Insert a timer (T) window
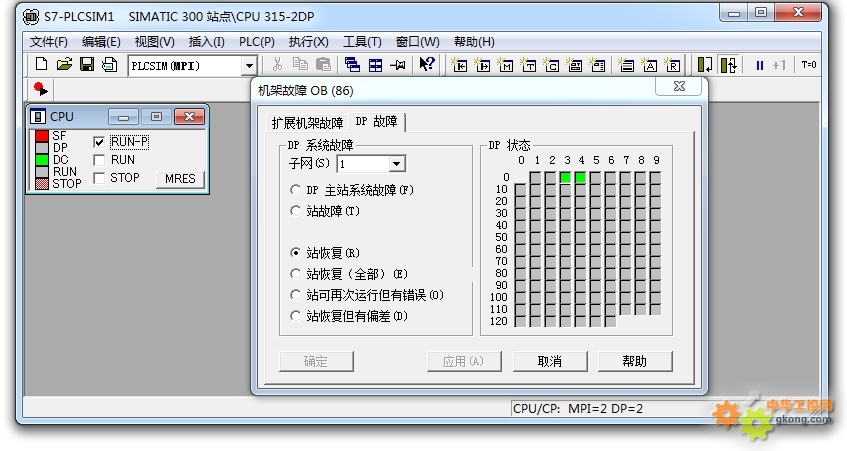This screenshot has height=451, width=847. (528, 65)
